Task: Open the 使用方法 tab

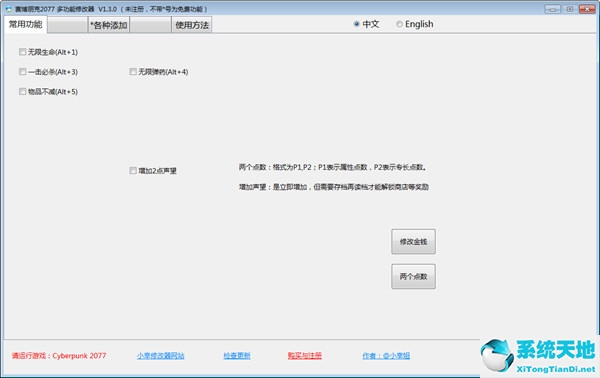Action: pos(192,25)
